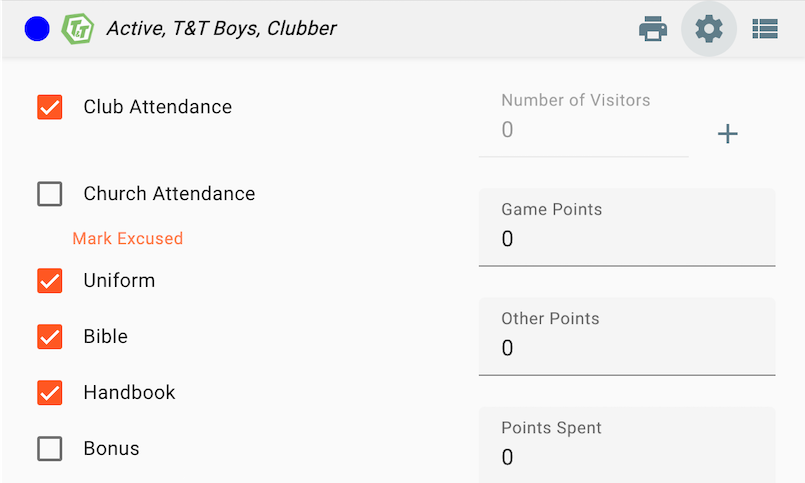The height and width of the screenshot is (483, 805).
Task: Enable the Church Attendance checkbox
Action: tap(50, 194)
